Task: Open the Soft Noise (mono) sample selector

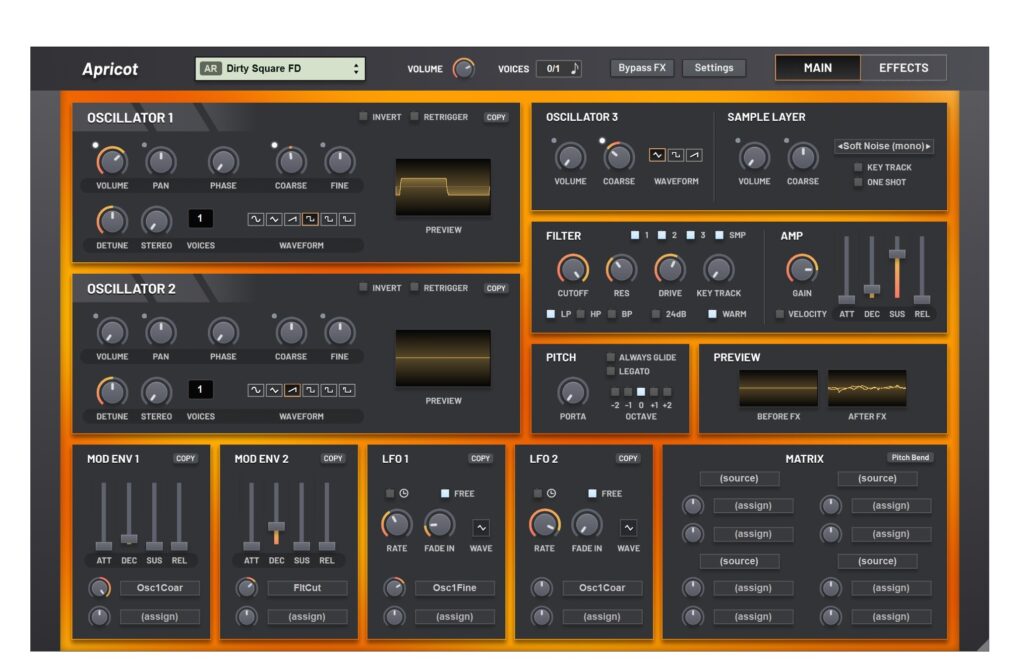Action: (884, 146)
